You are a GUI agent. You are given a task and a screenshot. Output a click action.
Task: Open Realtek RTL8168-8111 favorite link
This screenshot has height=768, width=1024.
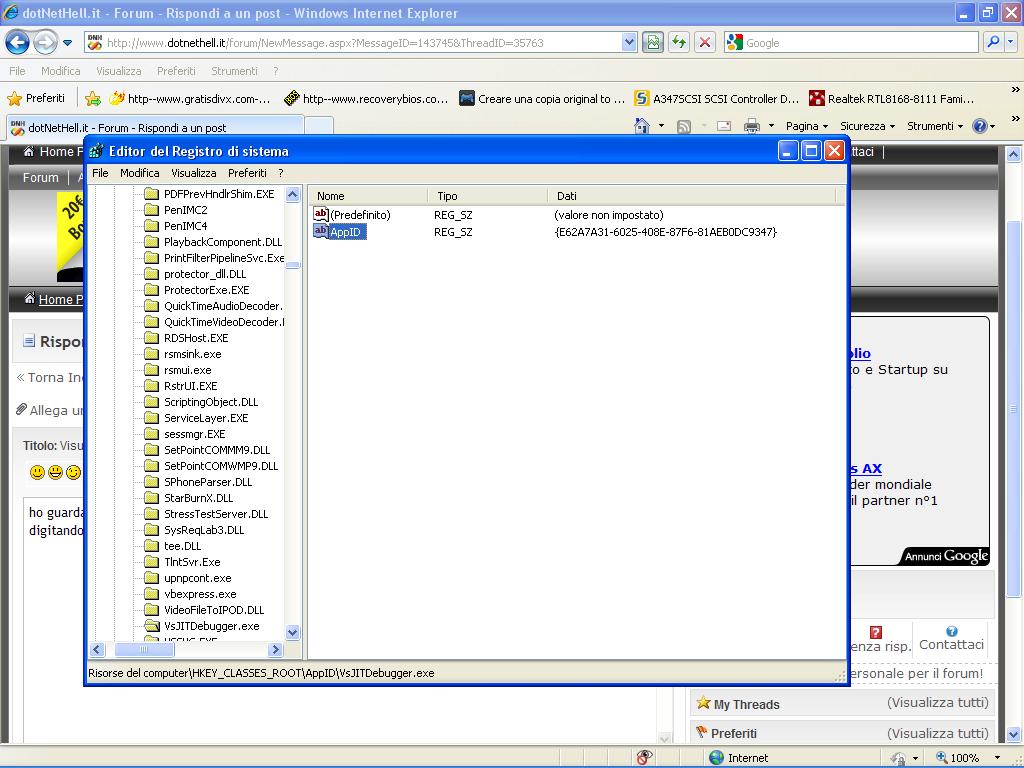click(892, 99)
